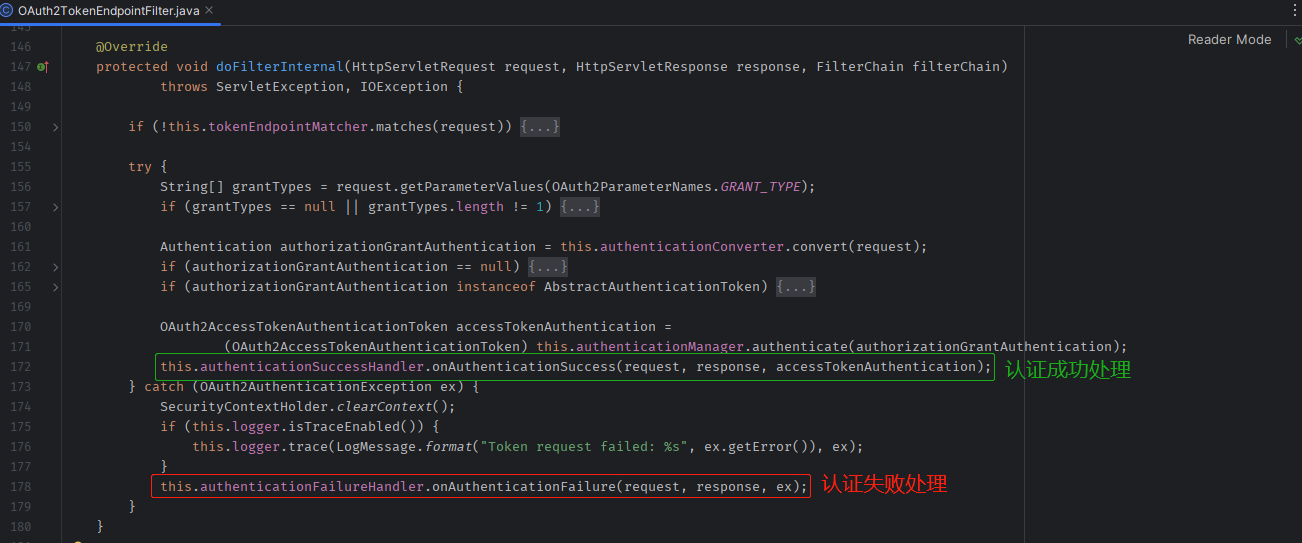
Task: Click the SecurityContextHolder class reference
Action: [x=244, y=407]
